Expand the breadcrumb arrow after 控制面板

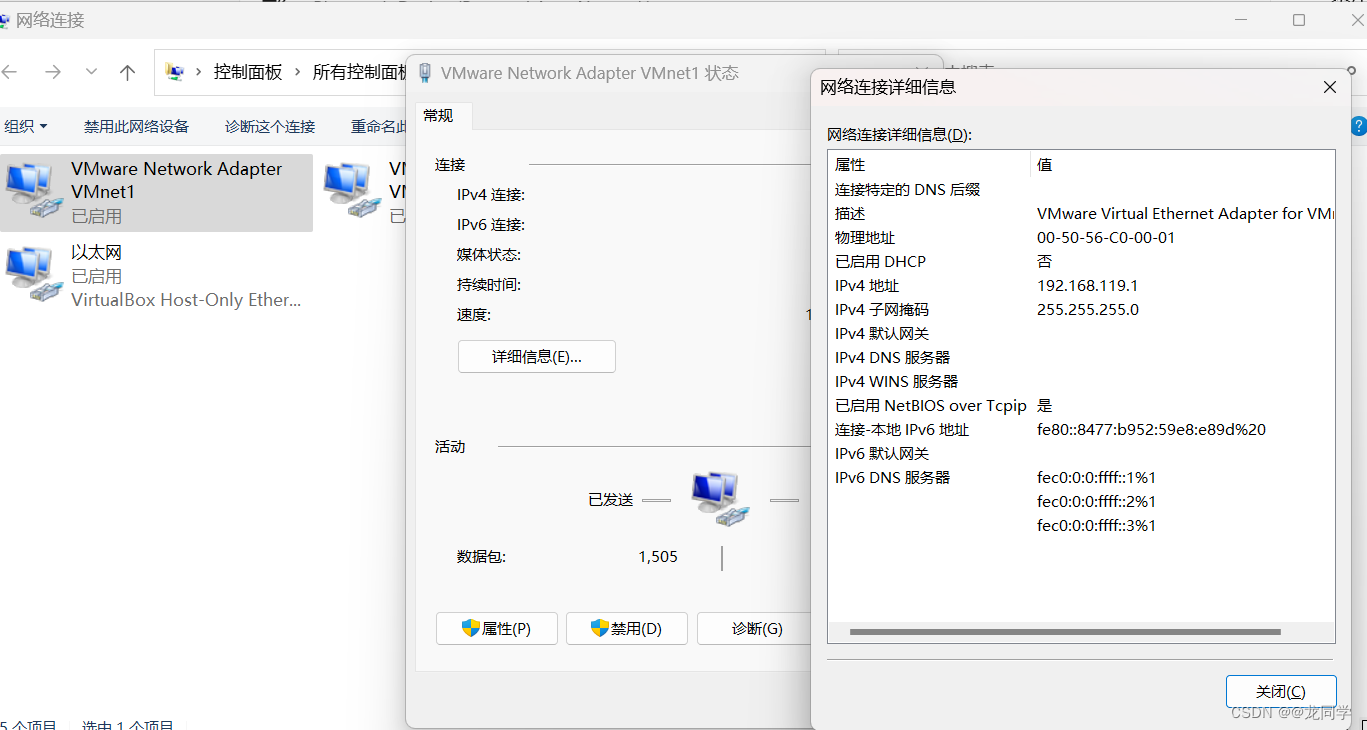[x=298, y=72]
